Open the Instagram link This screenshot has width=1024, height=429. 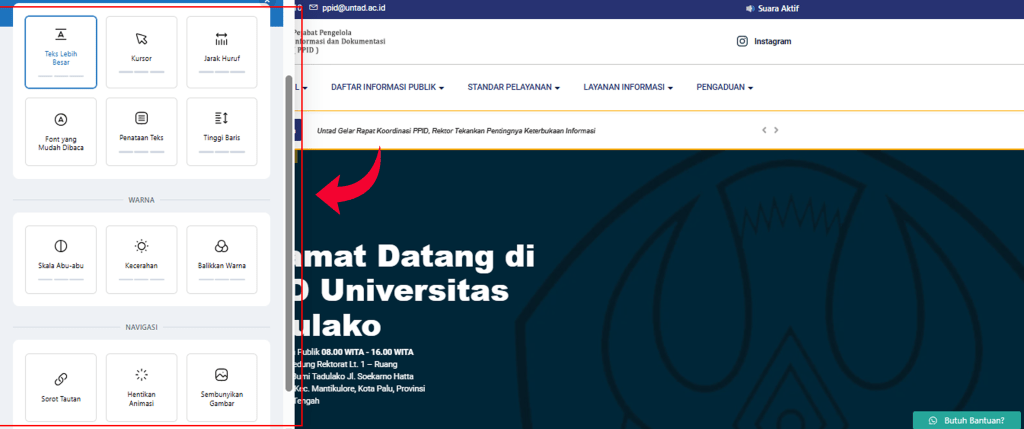tap(764, 42)
